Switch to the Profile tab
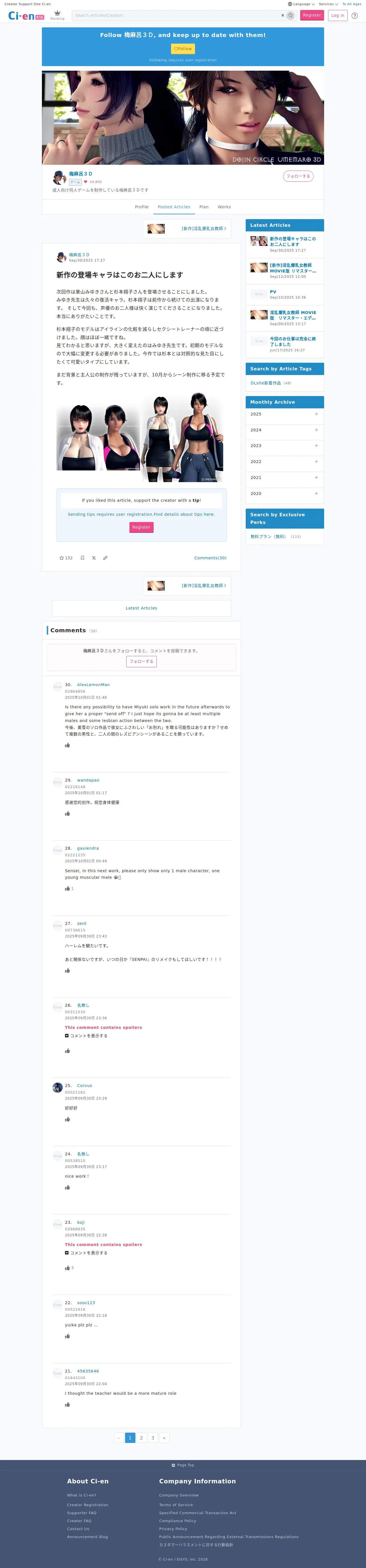Viewport: 366px width, 1568px height. (x=142, y=207)
